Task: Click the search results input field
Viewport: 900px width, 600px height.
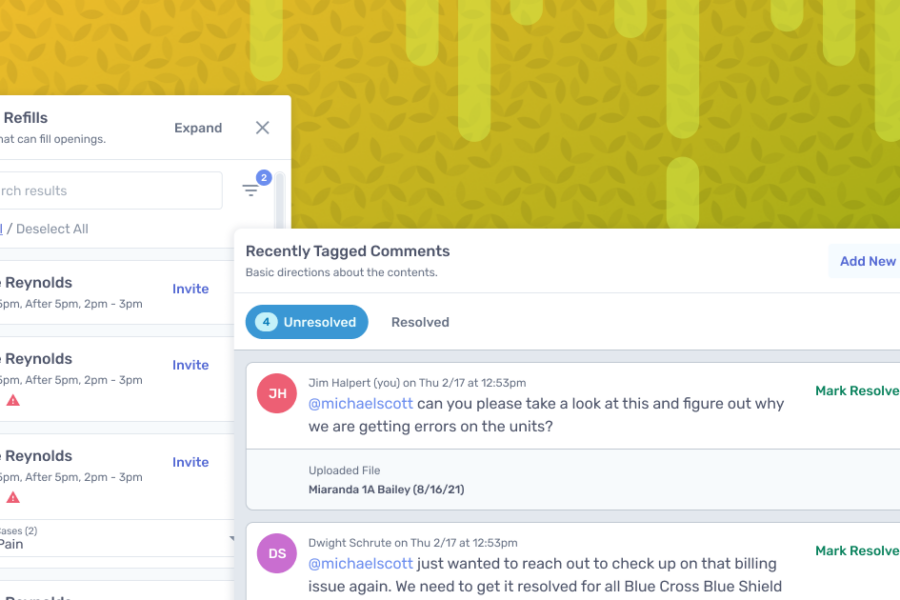Action: tap(110, 190)
